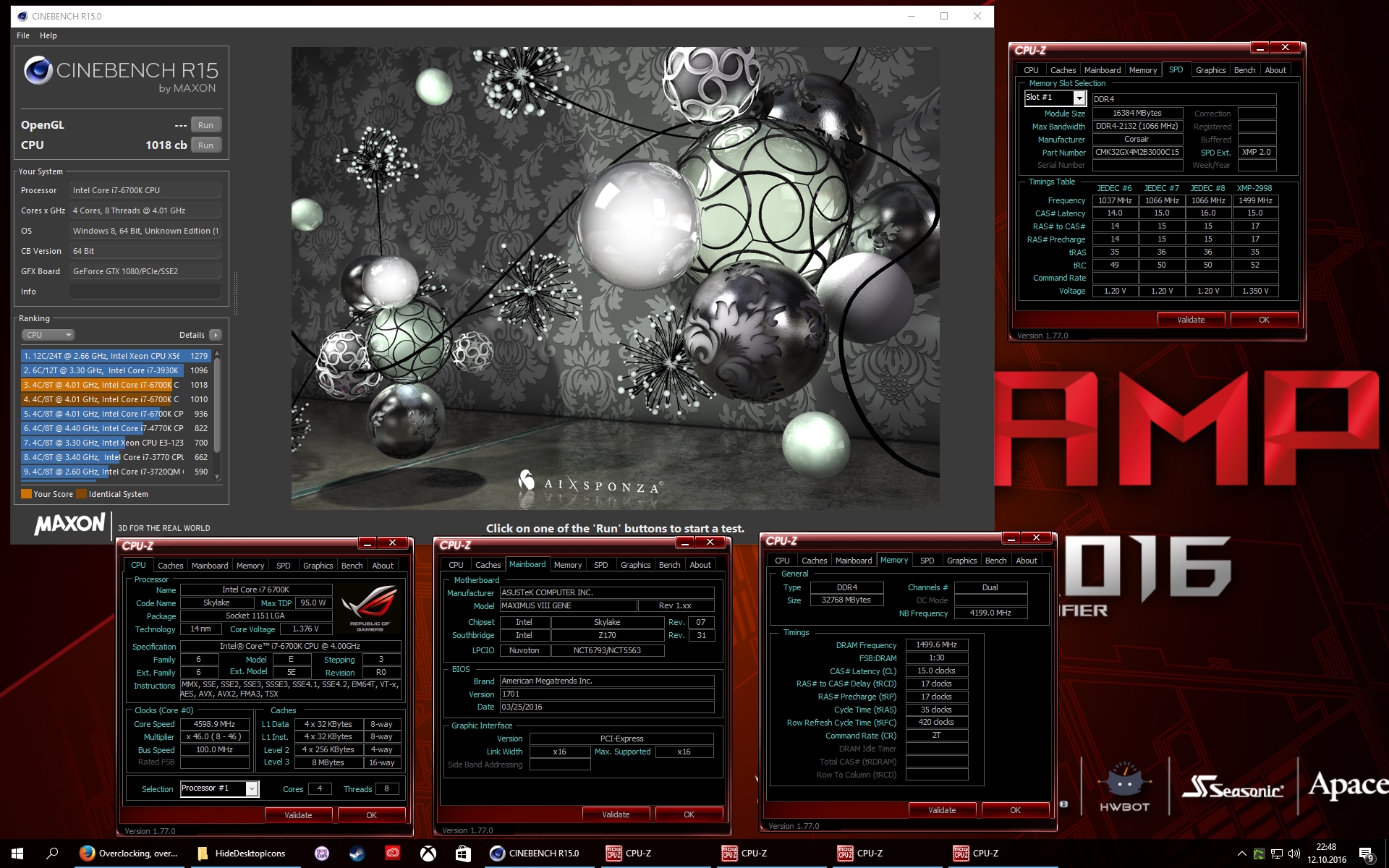This screenshot has height=868, width=1389.
Task: Open the HideDesktopIcons folder in the taskbar
Action: coord(245,854)
